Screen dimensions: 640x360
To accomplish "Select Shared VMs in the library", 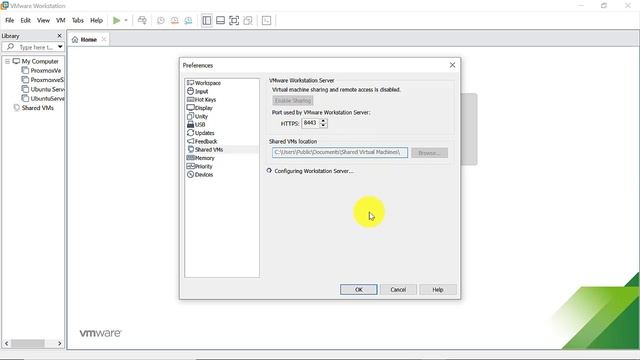I will [x=38, y=108].
